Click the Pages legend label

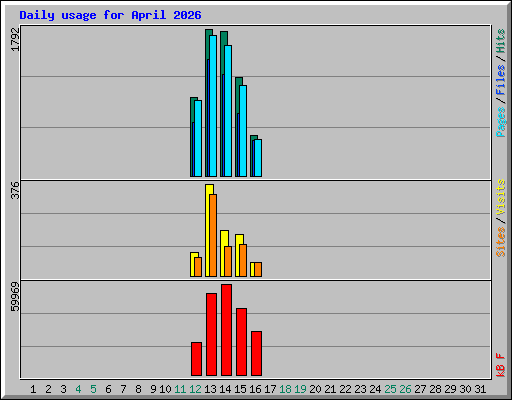point(501,122)
